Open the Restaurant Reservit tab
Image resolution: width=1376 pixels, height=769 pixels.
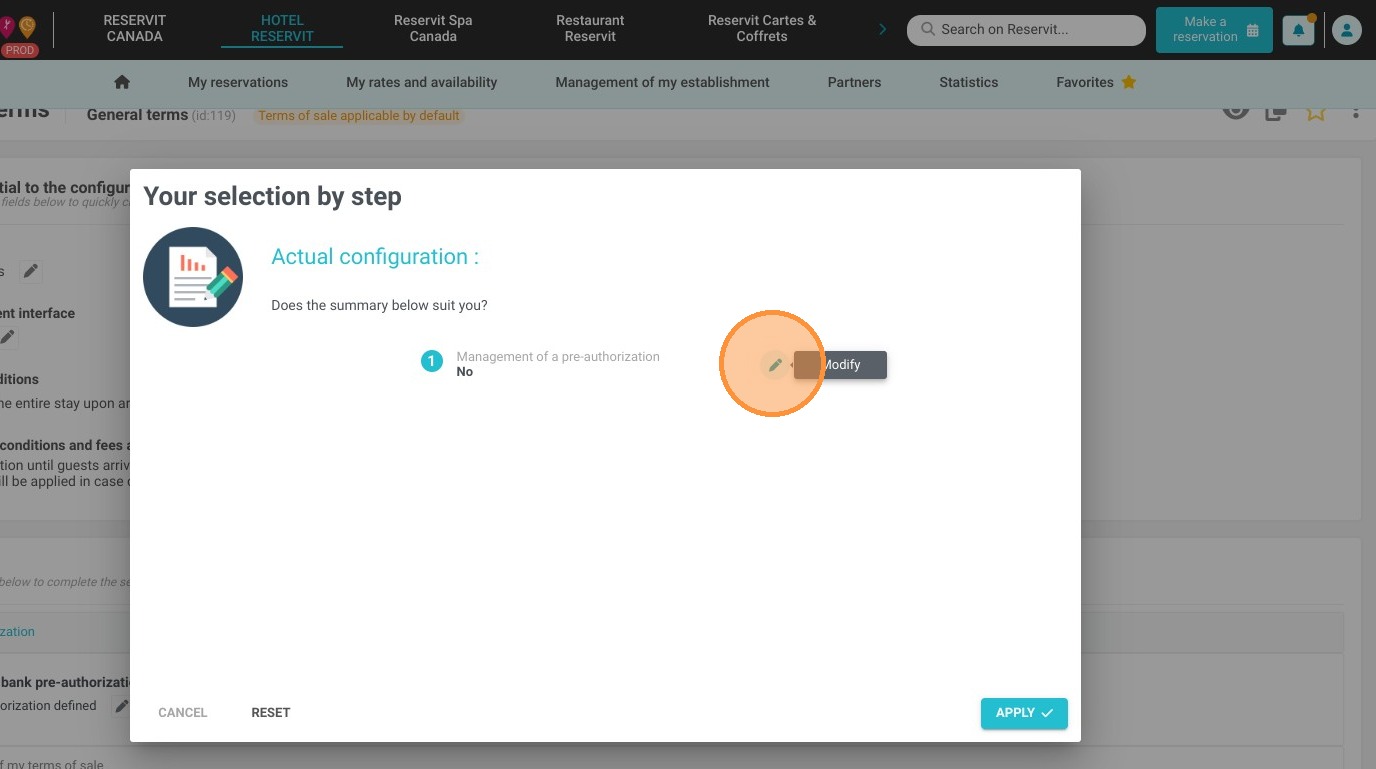tap(590, 28)
